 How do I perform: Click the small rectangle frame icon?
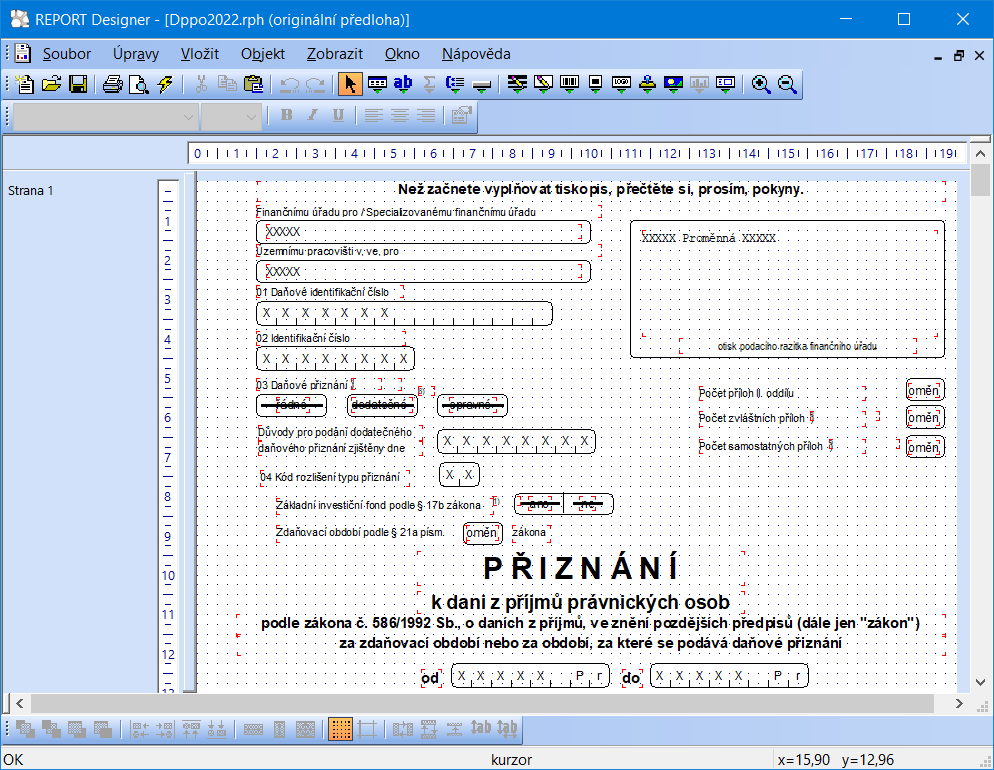point(595,84)
